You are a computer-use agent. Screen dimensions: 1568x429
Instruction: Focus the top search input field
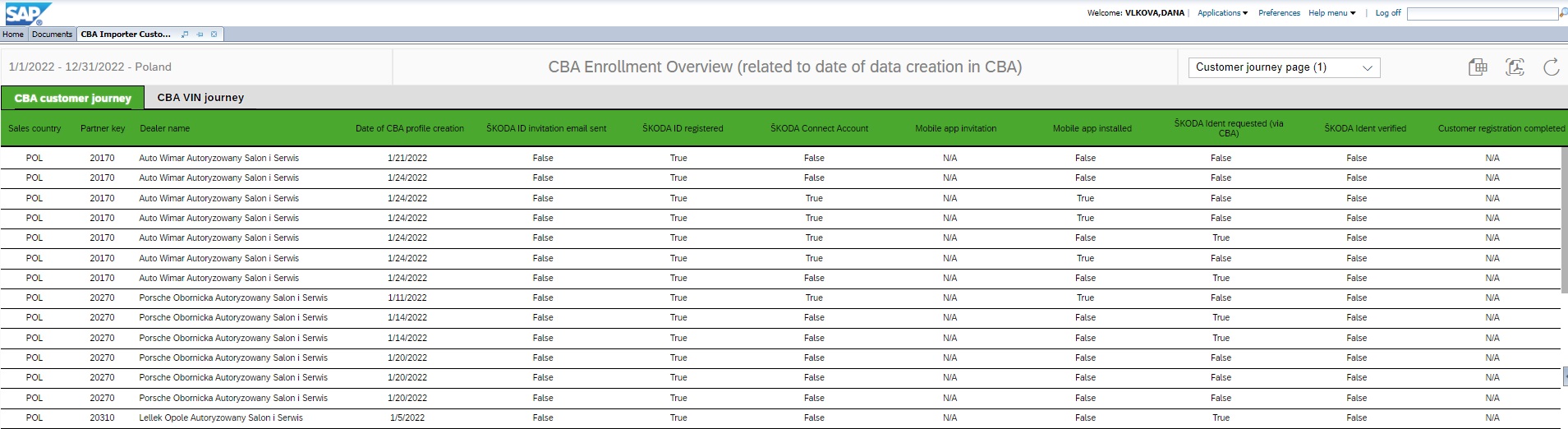tap(1483, 14)
